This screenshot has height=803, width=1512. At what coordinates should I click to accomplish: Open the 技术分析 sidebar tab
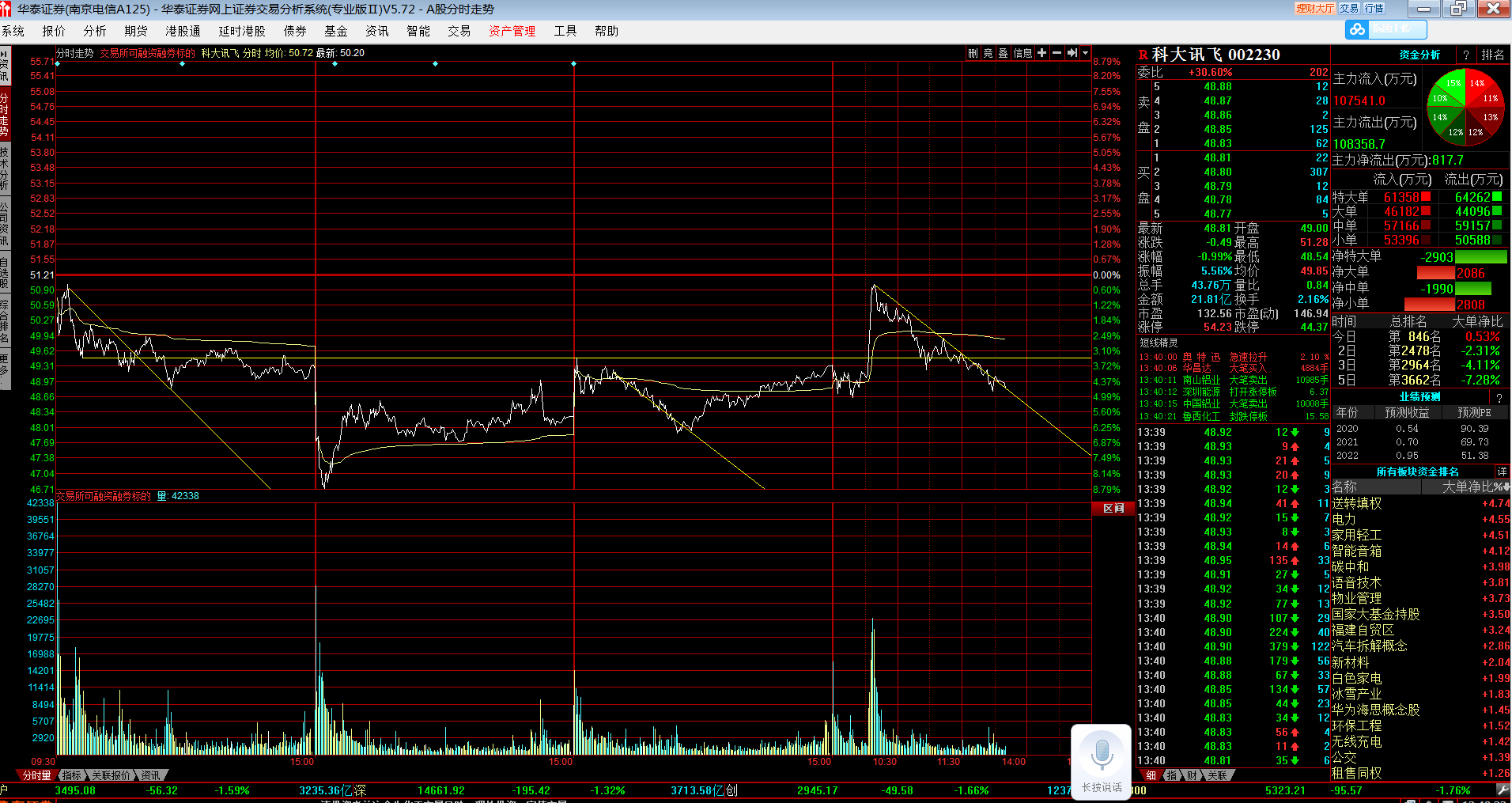(x=5, y=169)
